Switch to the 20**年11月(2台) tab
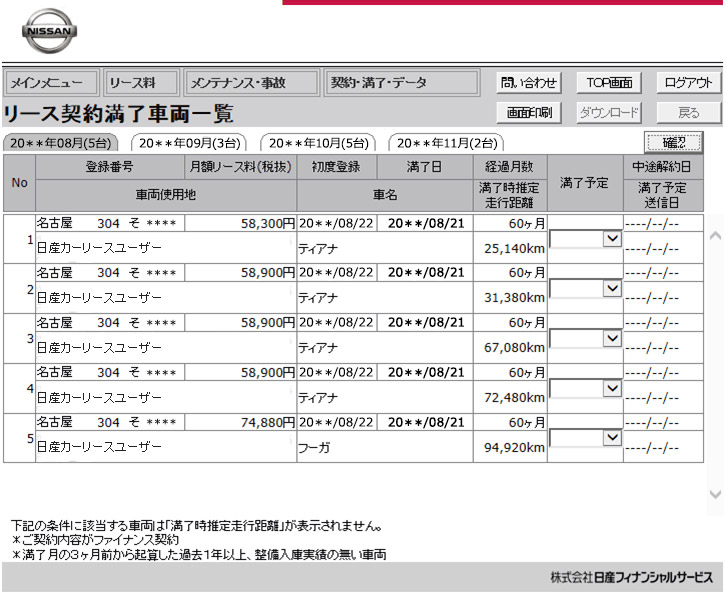This screenshot has width=726, height=592. [x=446, y=143]
